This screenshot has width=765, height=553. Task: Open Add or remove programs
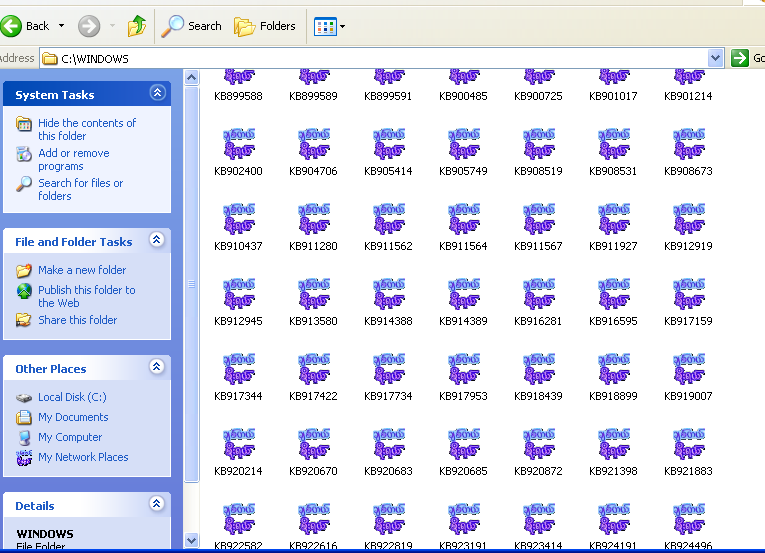point(74,160)
